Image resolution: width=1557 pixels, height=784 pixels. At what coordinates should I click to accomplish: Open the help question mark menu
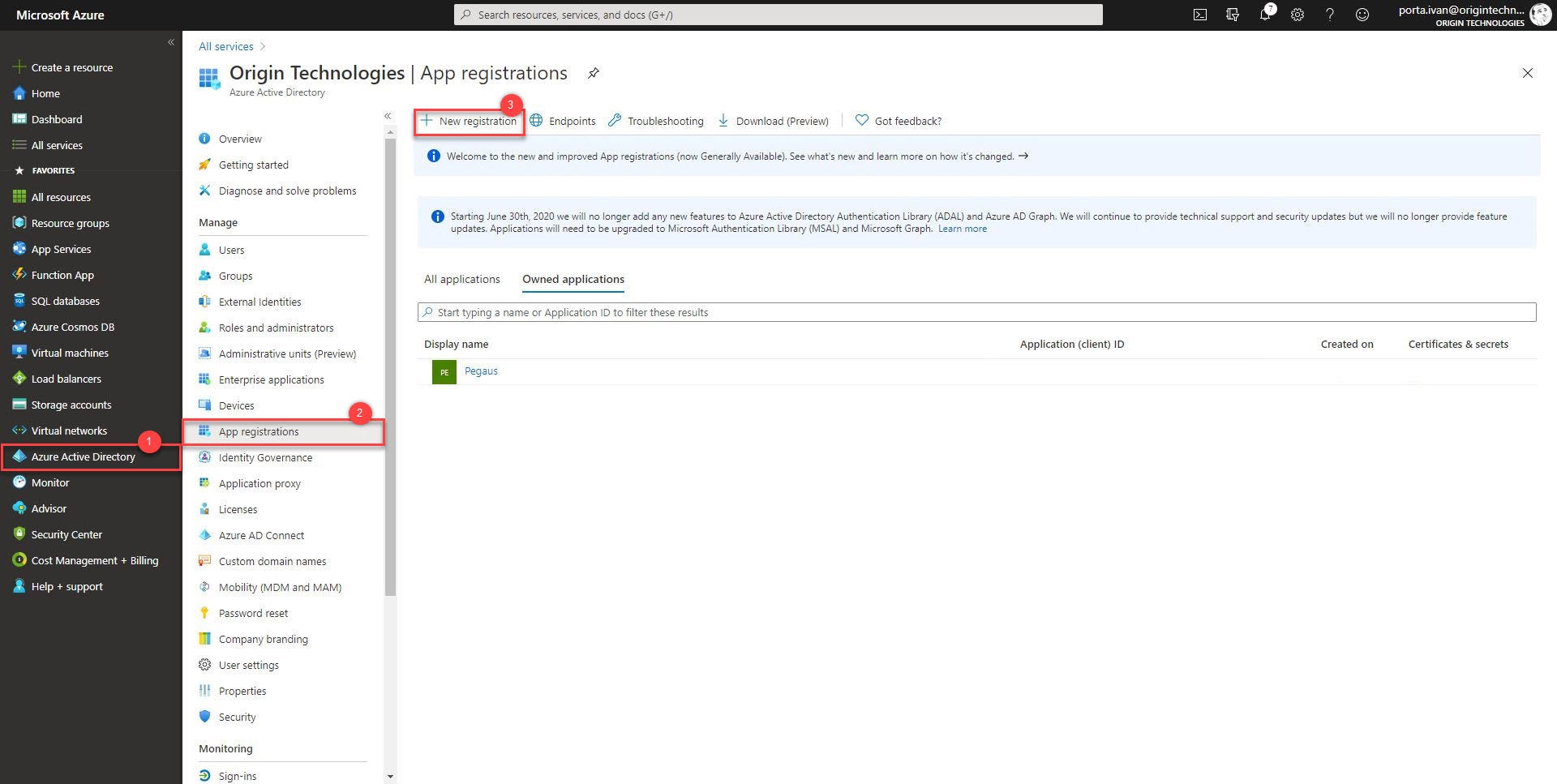pyautogui.click(x=1330, y=15)
